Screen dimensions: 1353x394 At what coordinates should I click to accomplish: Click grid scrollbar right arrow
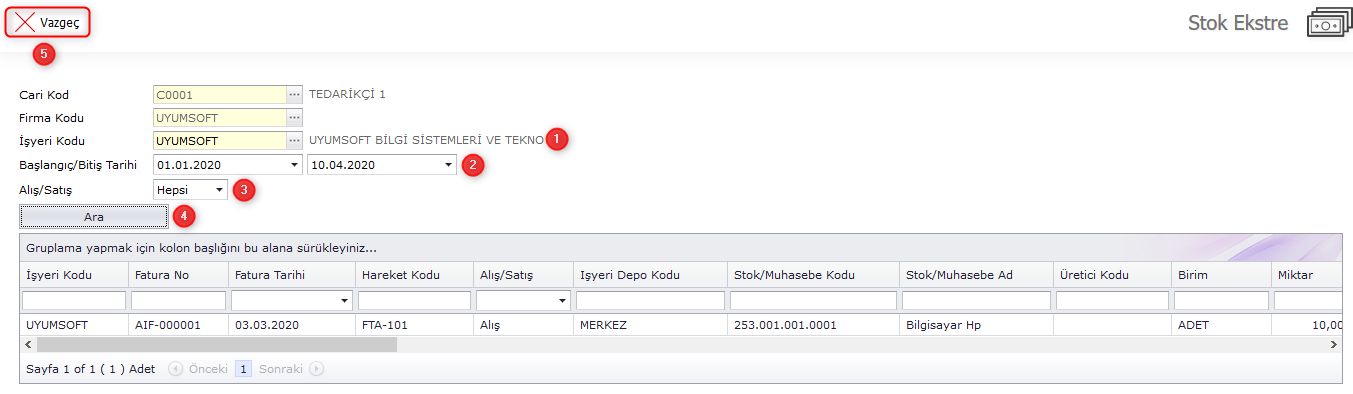pos(1334,344)
